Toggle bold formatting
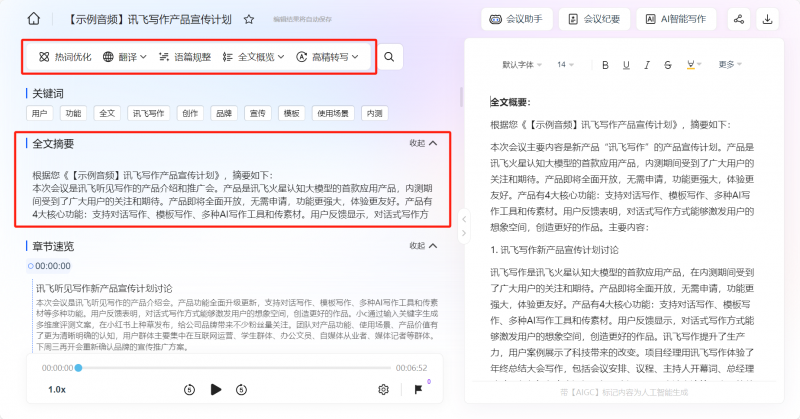Viewport: 800px width, 419px height. (x=605, y=65)
